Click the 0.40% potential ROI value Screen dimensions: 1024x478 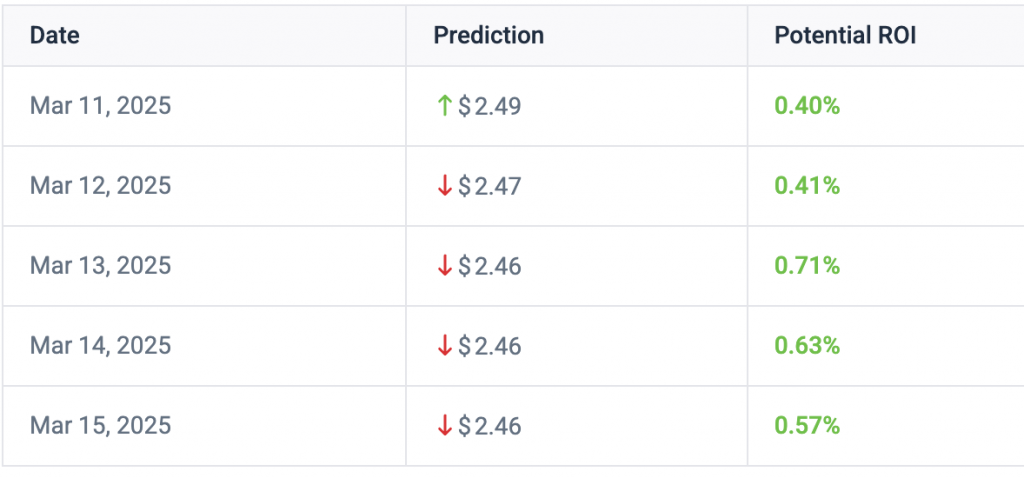click(x=807, y=106)
